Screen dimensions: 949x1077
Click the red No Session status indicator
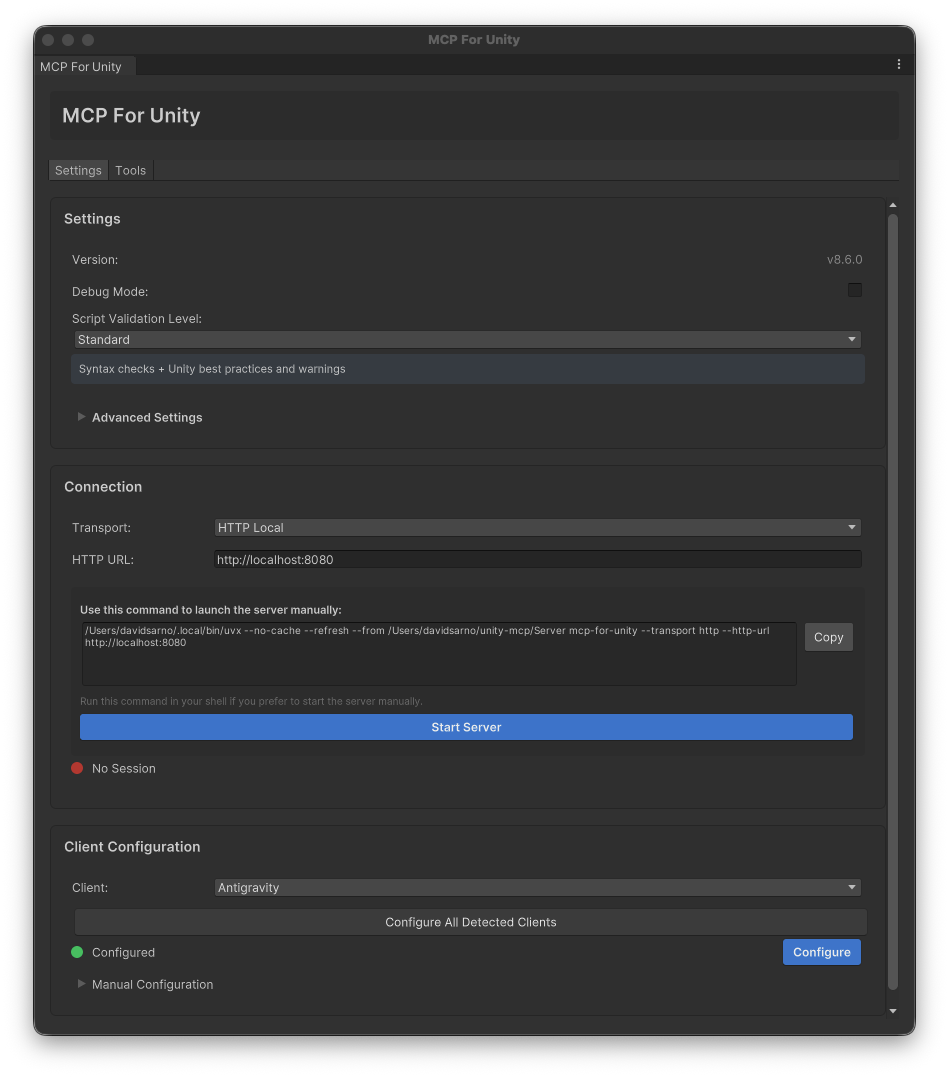[77, 768]
